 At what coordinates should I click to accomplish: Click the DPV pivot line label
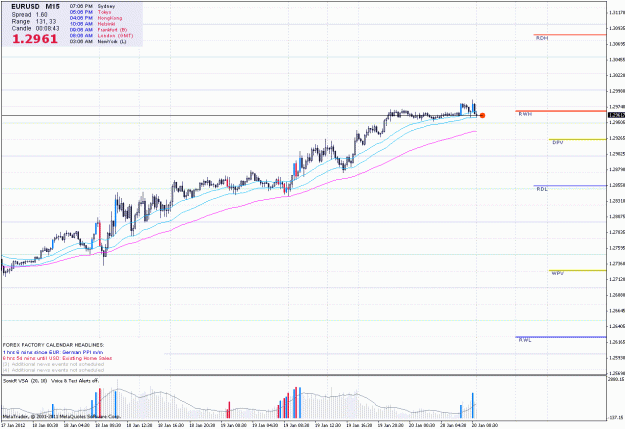point(558,143)
